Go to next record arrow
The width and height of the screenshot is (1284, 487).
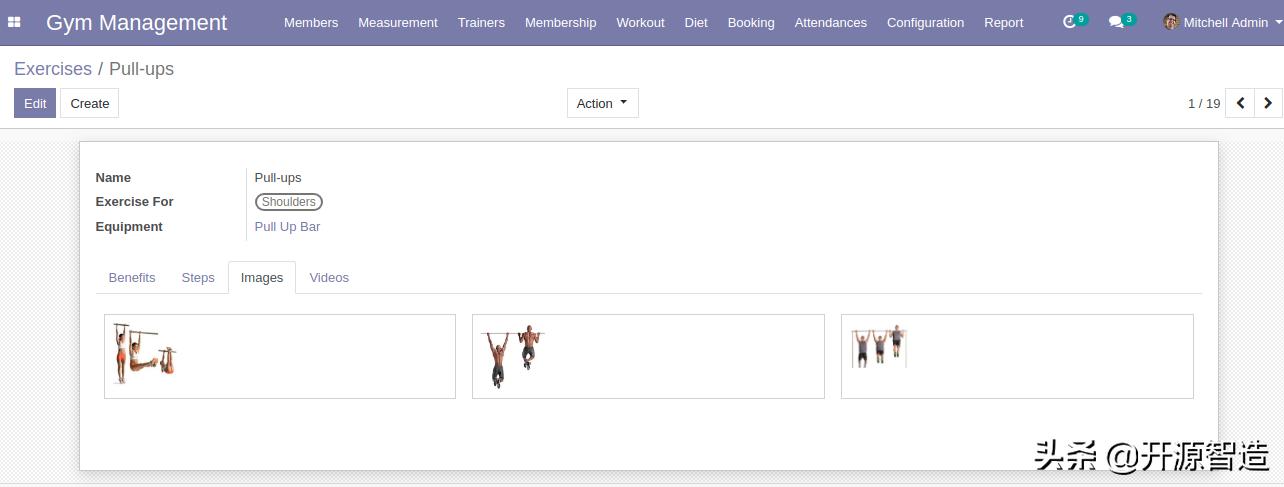(x=1268, y=103)
